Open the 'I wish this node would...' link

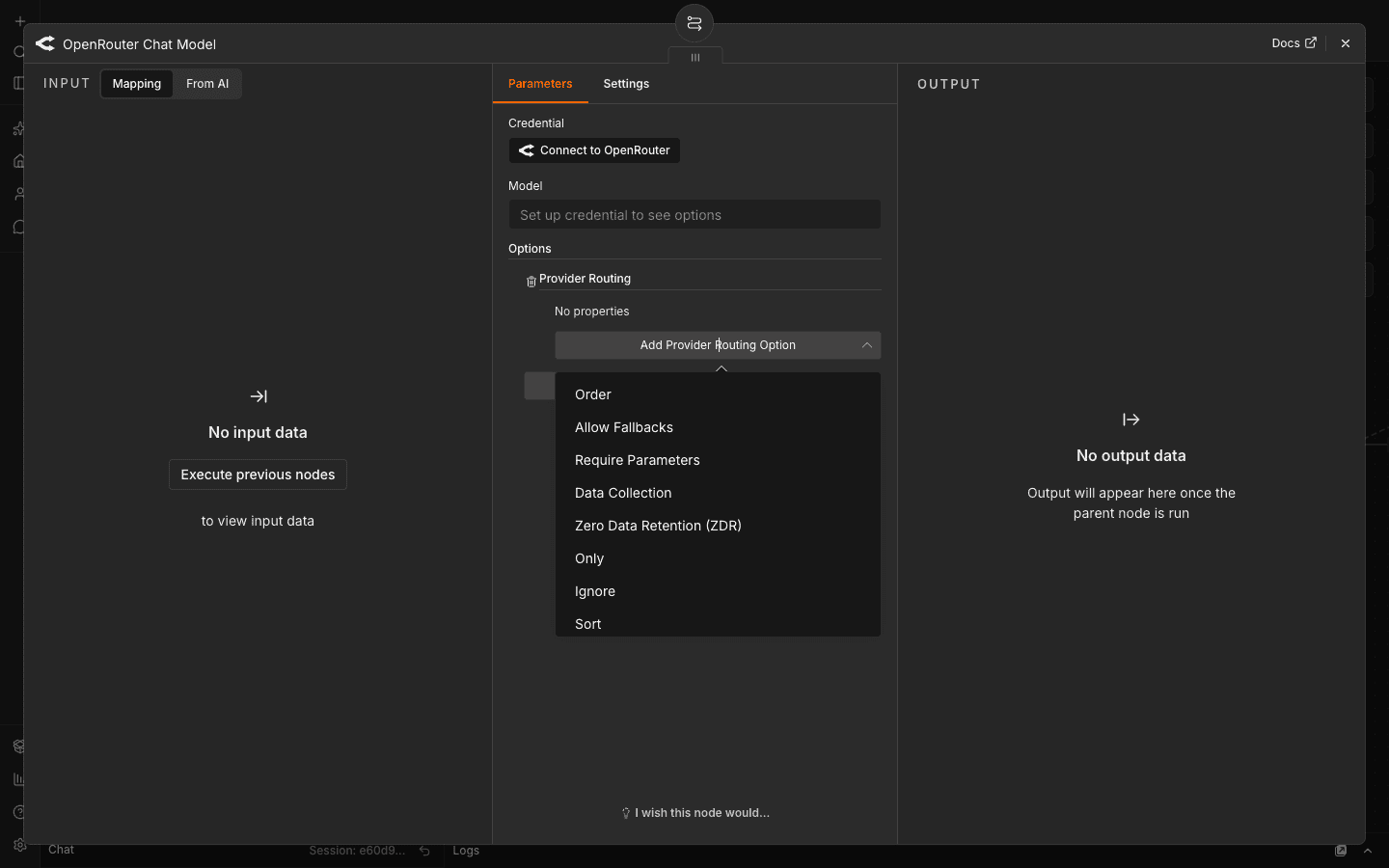pyautogui.click(x=695, y=813)
